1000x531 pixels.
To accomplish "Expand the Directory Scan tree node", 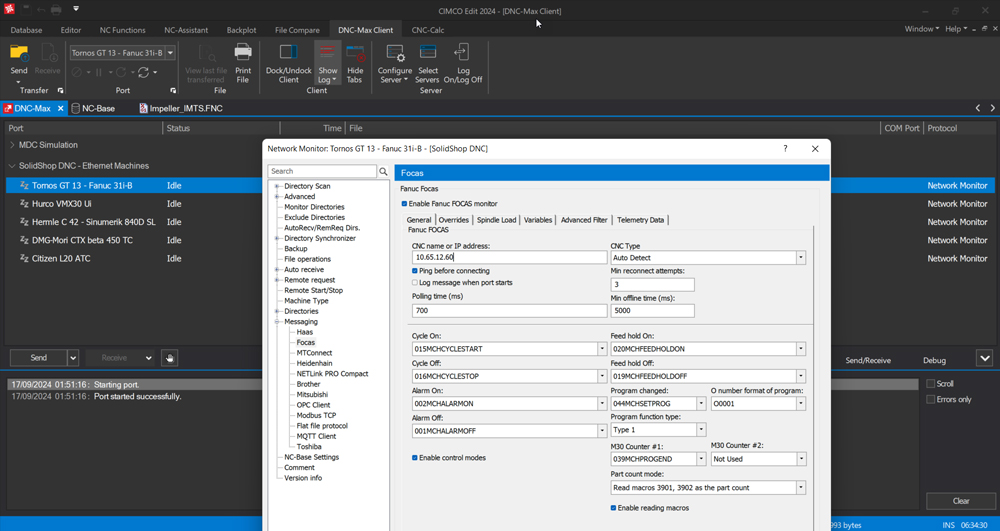I will [277, 186].
